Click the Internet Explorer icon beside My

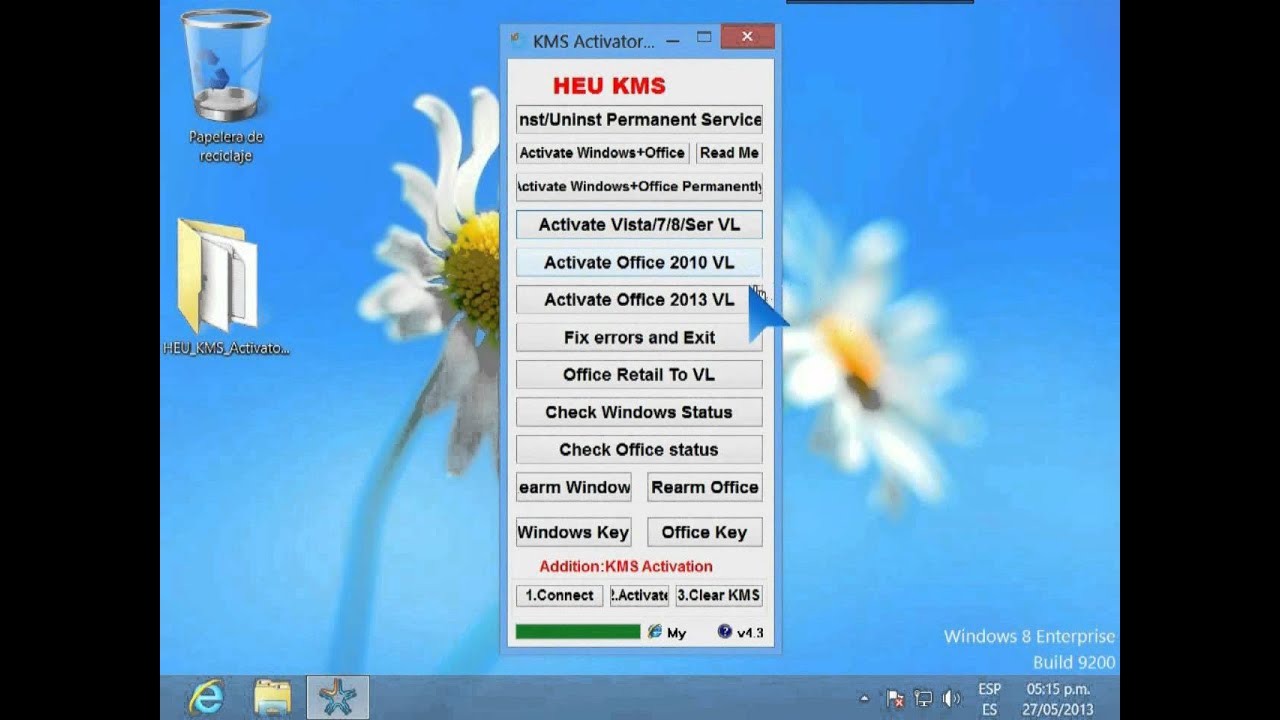click(655, 632)
